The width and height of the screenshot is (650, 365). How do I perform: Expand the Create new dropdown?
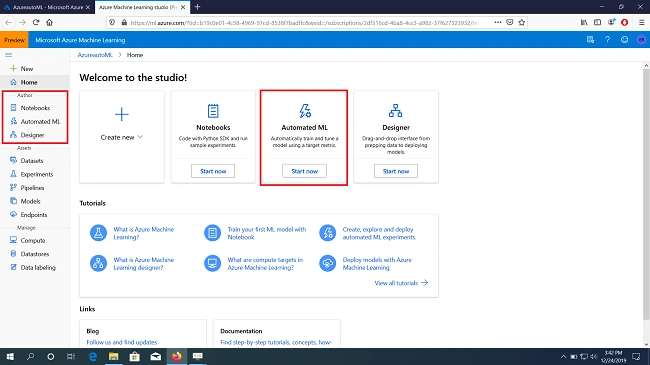point(122,137)
